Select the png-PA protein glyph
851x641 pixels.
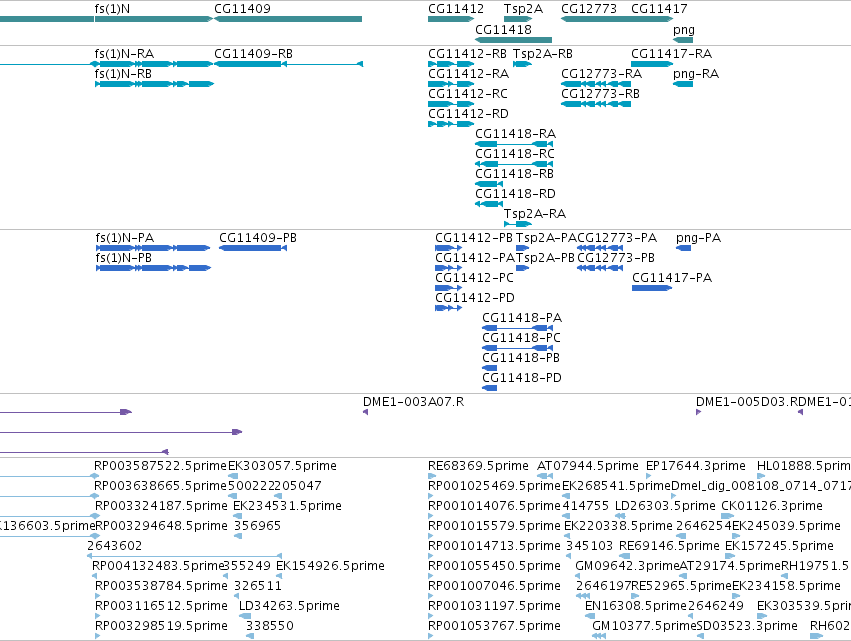[x=683, y=248]
